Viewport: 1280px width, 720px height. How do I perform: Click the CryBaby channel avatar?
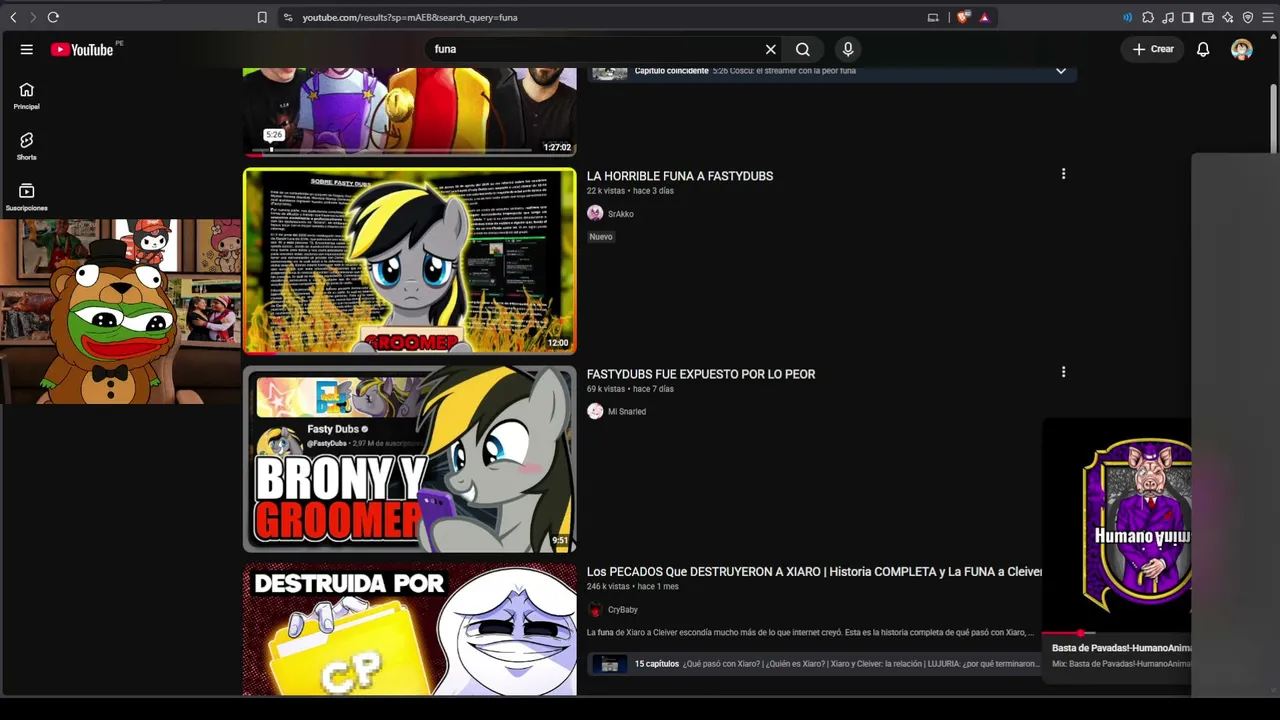(x=595, y=609)
